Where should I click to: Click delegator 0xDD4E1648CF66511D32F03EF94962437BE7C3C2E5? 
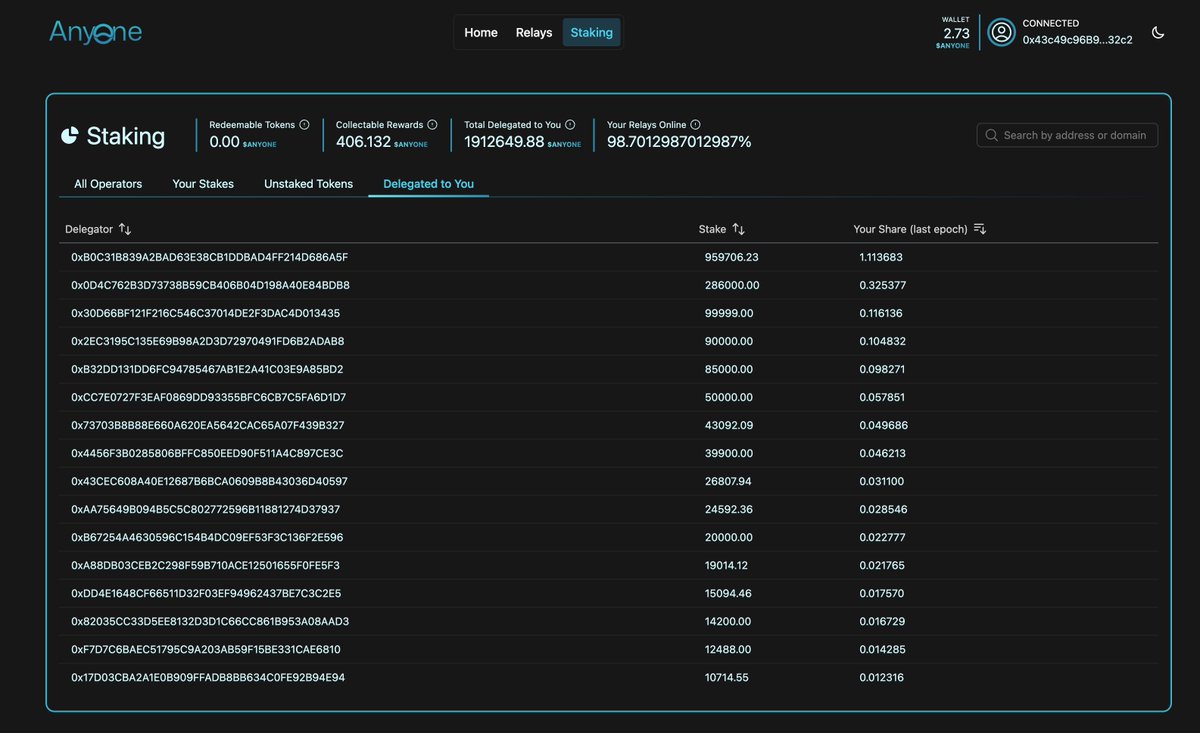206,593
